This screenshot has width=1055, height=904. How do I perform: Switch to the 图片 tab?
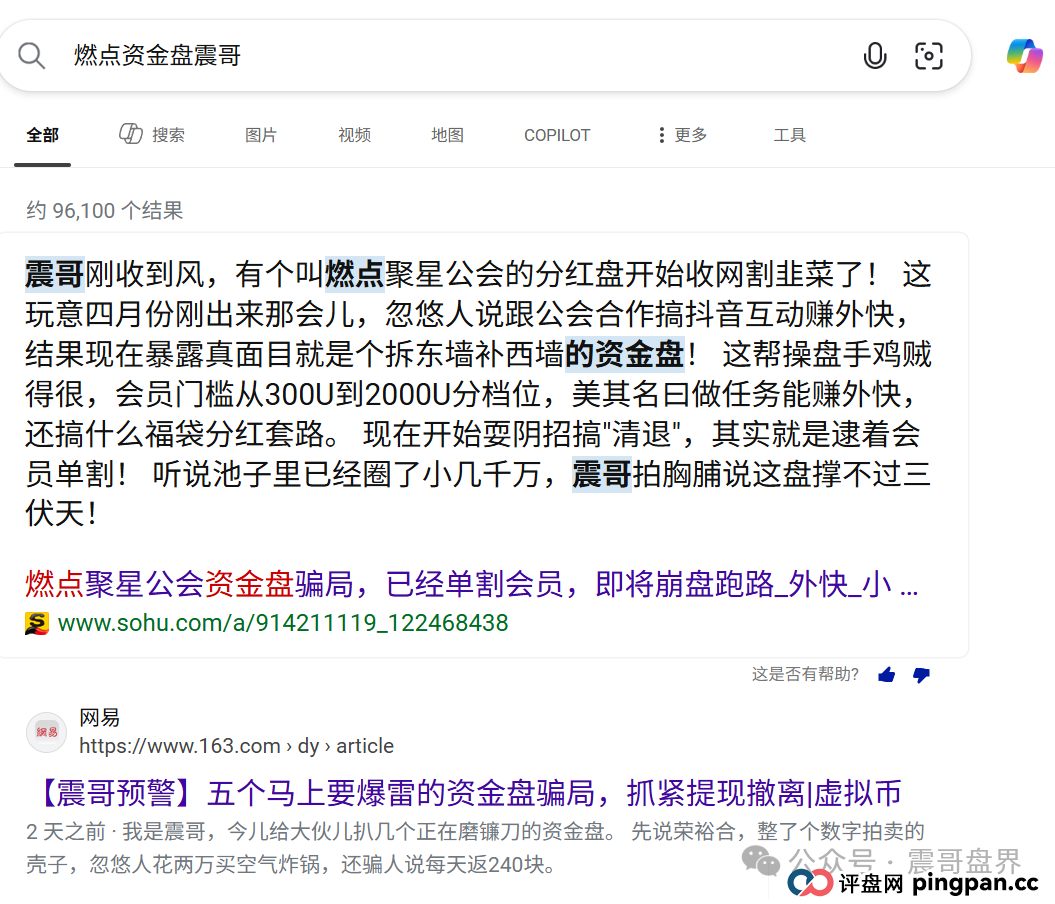coord(260,135)
